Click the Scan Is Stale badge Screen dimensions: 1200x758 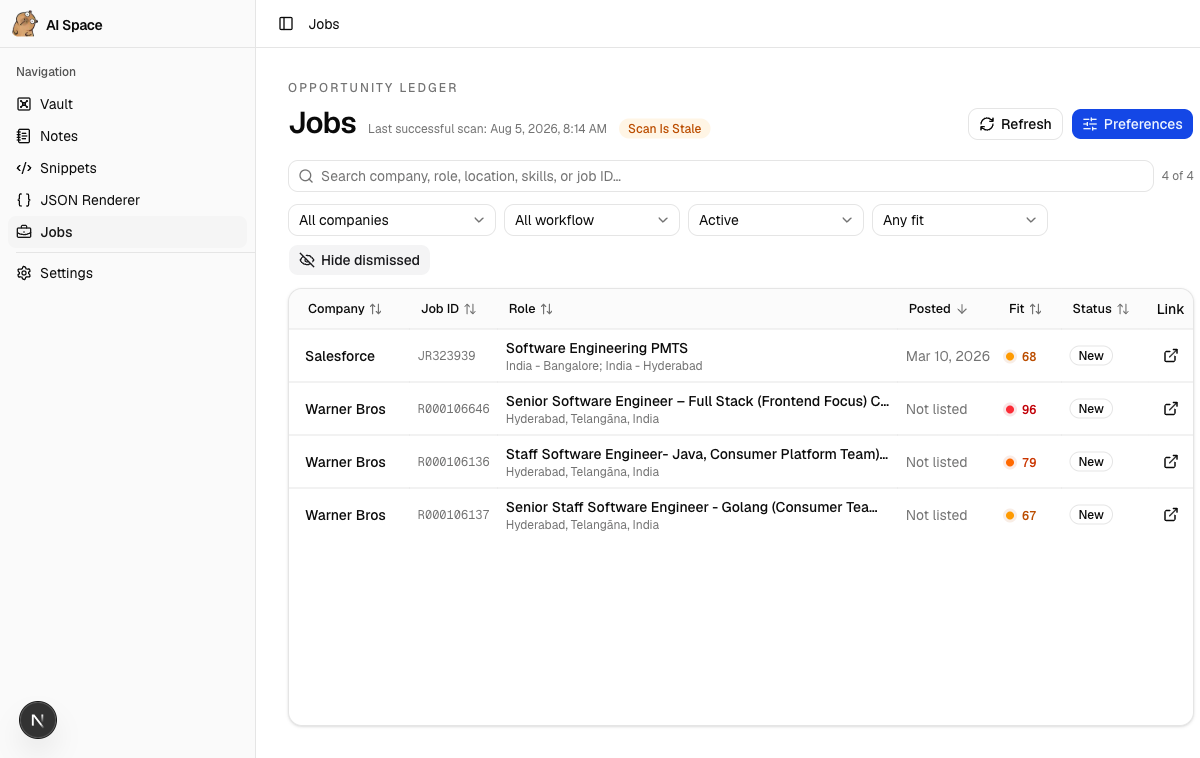pyautogui.click(x=664, y=129)
